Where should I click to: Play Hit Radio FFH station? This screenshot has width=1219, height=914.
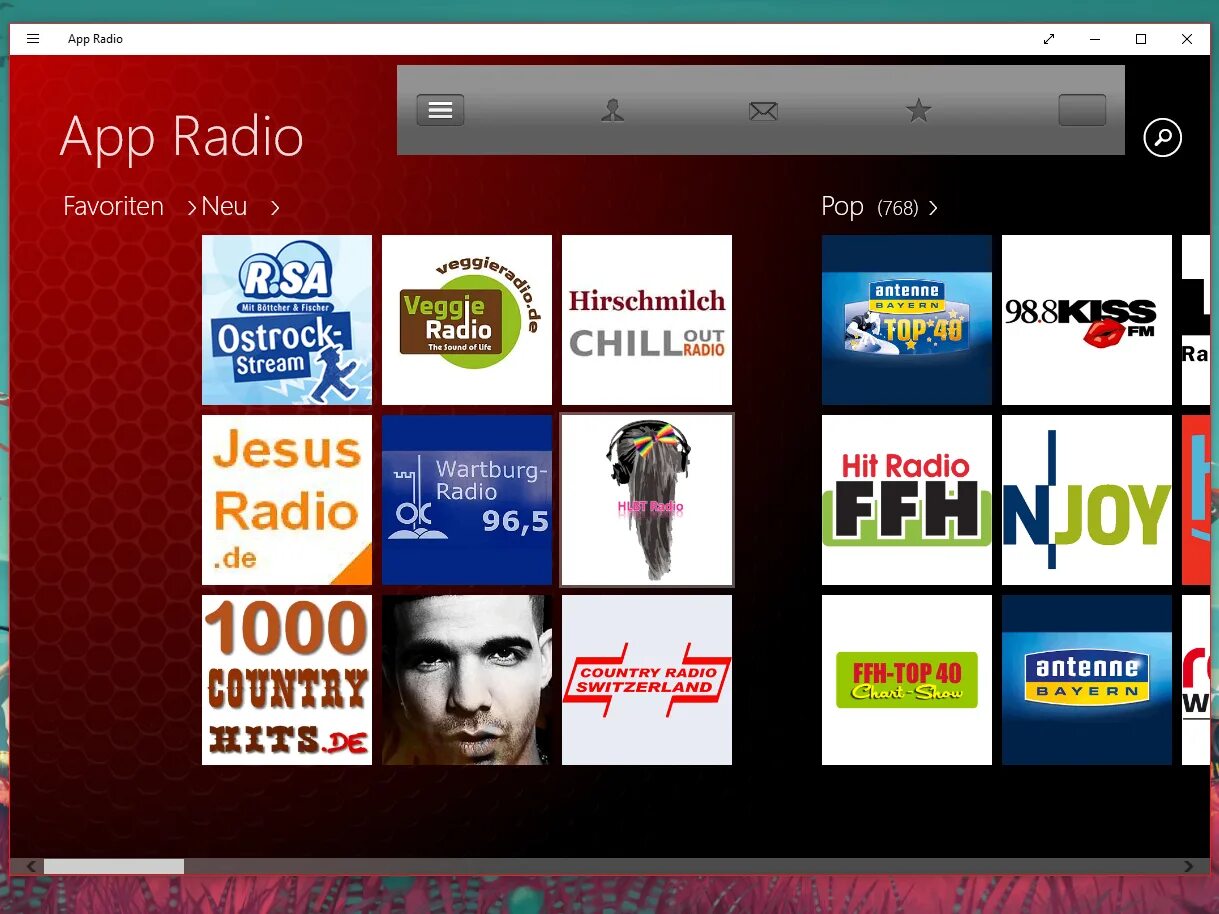coord(907,500)
